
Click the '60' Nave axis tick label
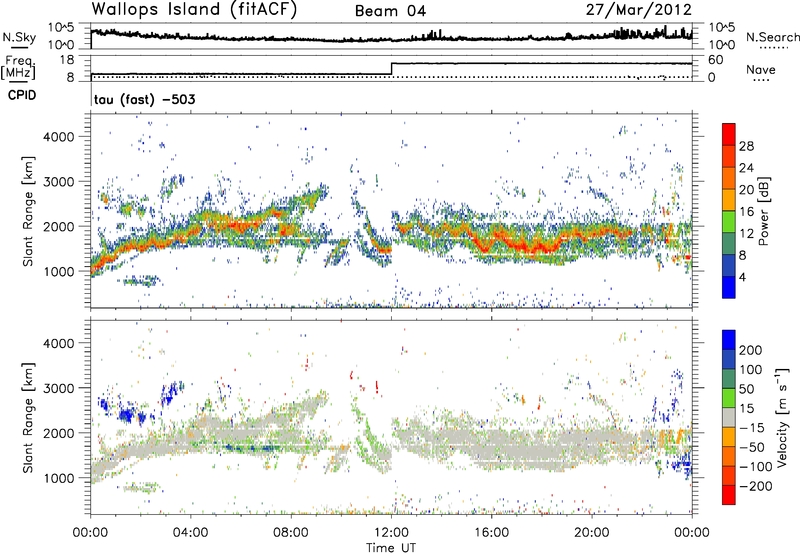(715, 60)
